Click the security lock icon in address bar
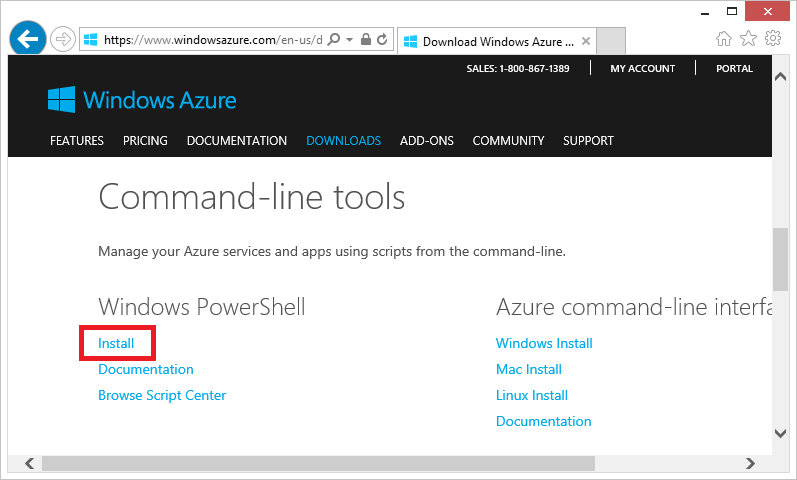Image resolution: width=797 pixels, height=480 pixels. tap(365, 39)
